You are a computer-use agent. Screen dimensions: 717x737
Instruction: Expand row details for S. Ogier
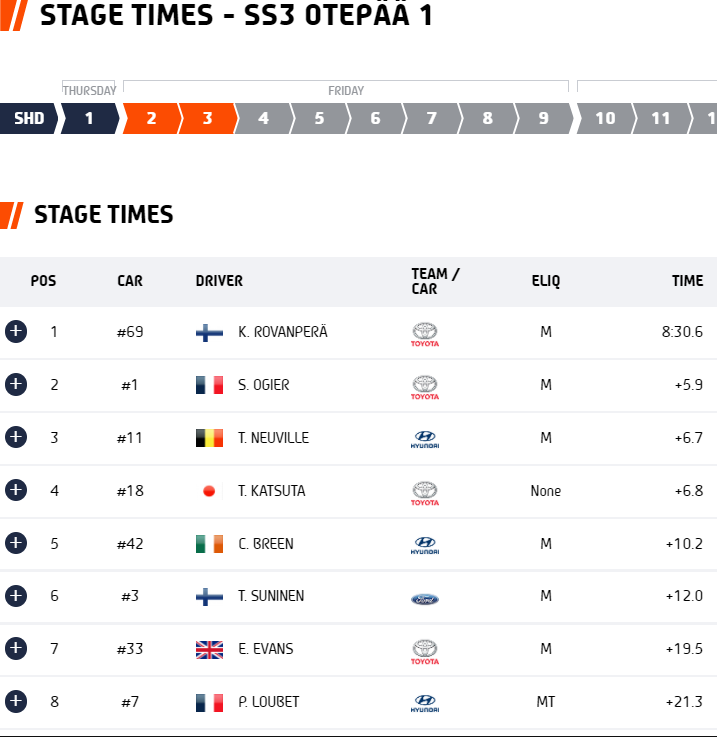15,384
